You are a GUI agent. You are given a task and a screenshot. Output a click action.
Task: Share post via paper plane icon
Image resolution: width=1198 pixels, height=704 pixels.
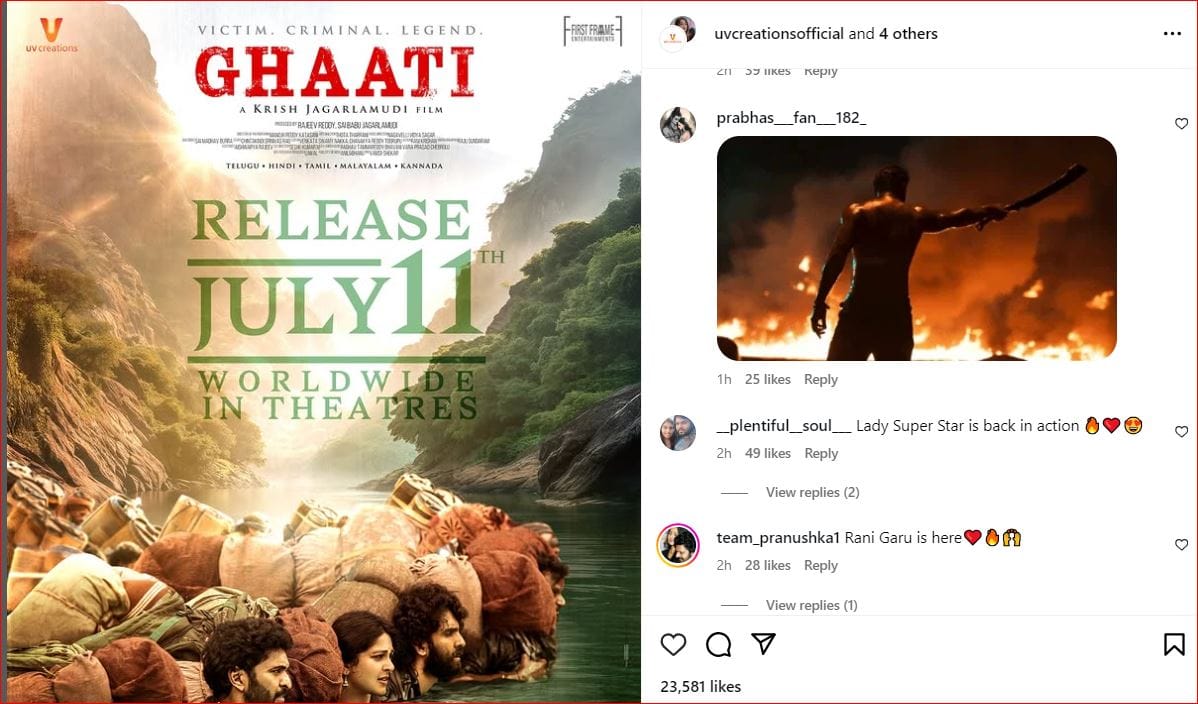pyautogui.click(x=763, y=644)
